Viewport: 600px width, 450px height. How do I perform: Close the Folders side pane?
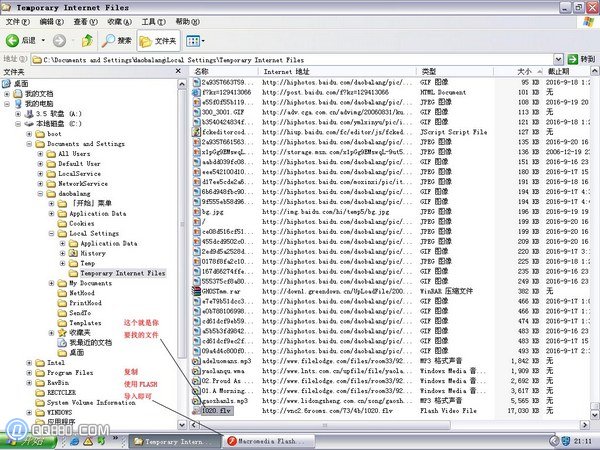pos(178,71)
